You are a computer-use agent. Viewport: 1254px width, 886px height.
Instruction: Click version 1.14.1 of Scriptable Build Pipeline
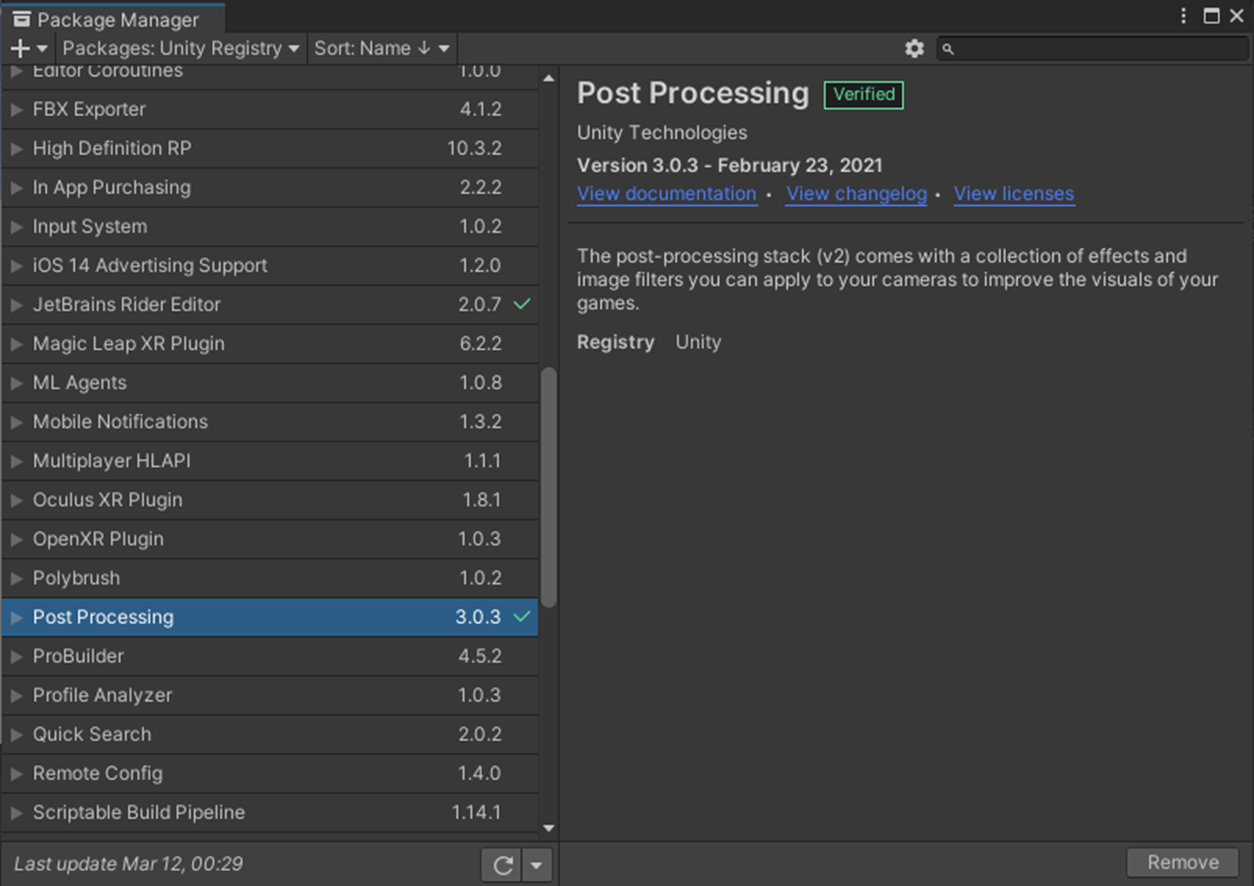[476, 812]
